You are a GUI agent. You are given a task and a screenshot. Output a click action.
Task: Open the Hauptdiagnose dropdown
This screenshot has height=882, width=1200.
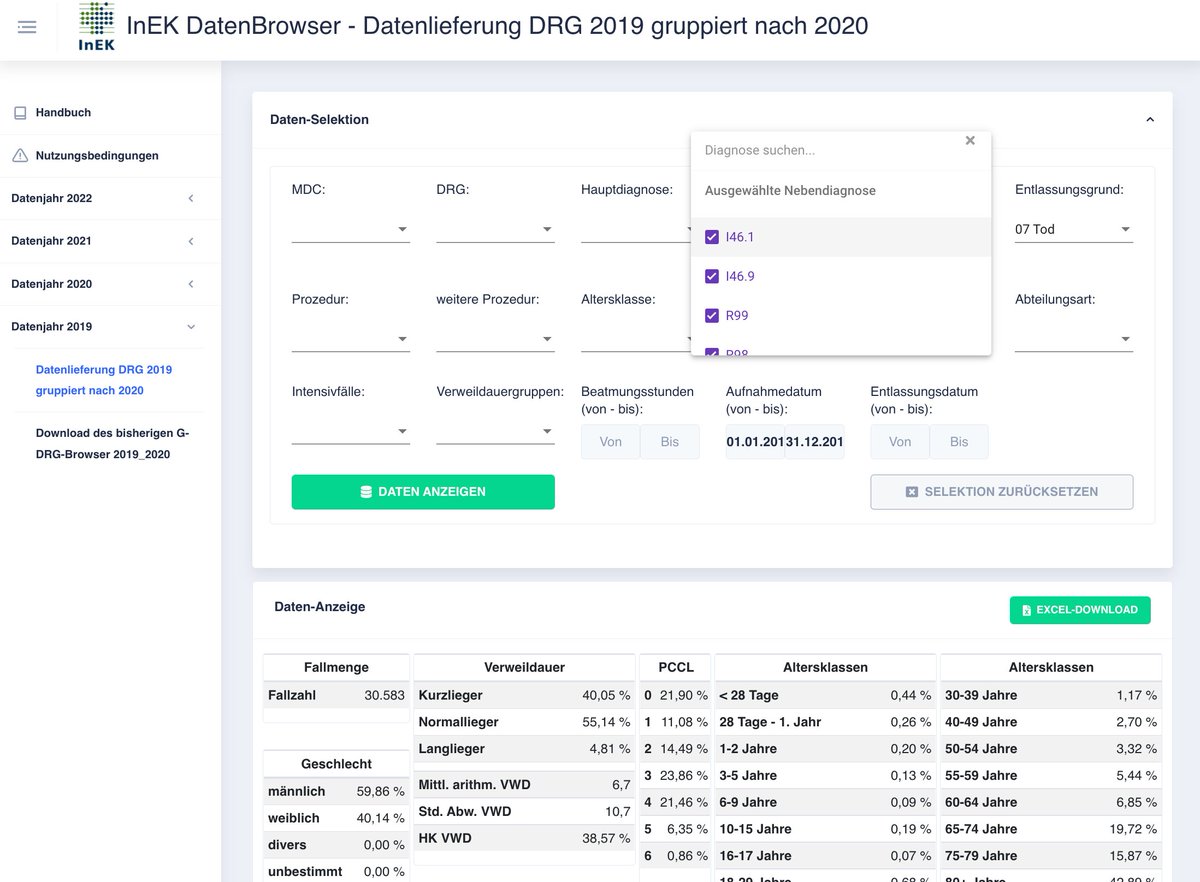[636, 229]
